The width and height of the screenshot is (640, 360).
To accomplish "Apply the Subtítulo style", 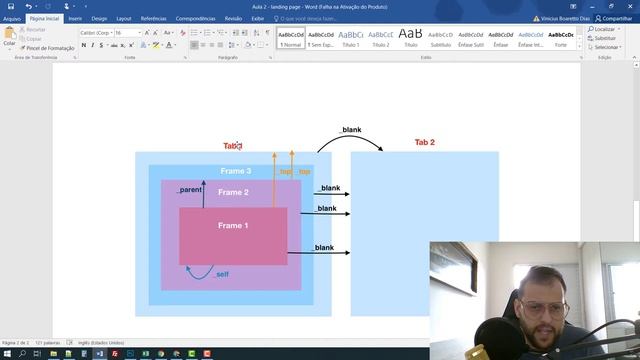I will [x=440, y=38].
